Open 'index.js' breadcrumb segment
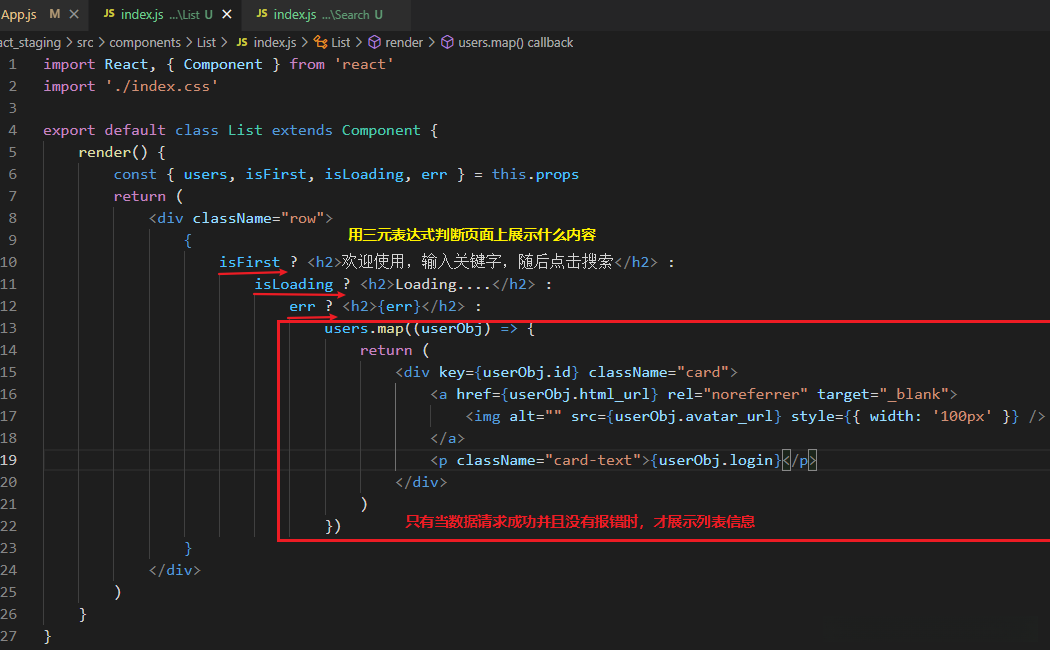Screen dimensions: 1050x650 click(x=275, y=42)
